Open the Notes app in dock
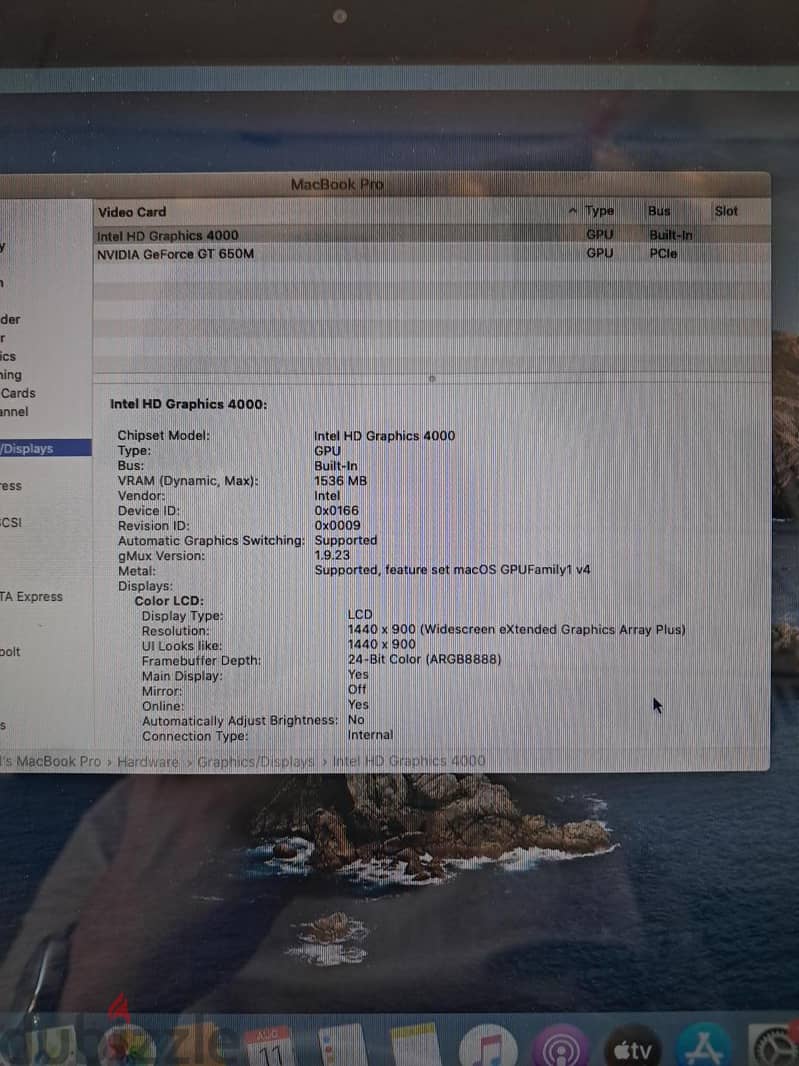Screen dimensions: 799x1066 [415, 1046]
